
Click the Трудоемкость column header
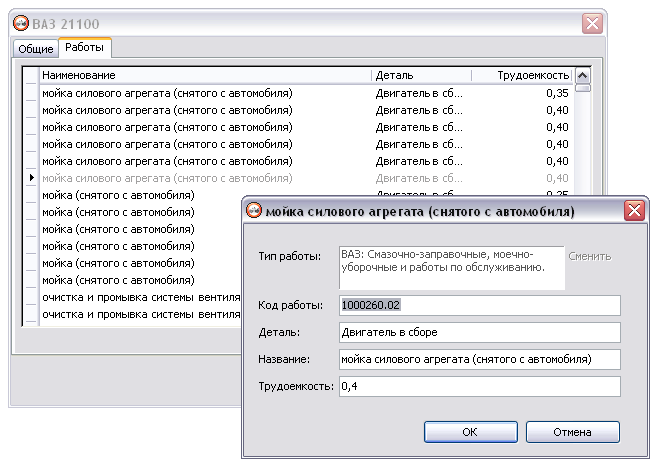pos(522,75)
